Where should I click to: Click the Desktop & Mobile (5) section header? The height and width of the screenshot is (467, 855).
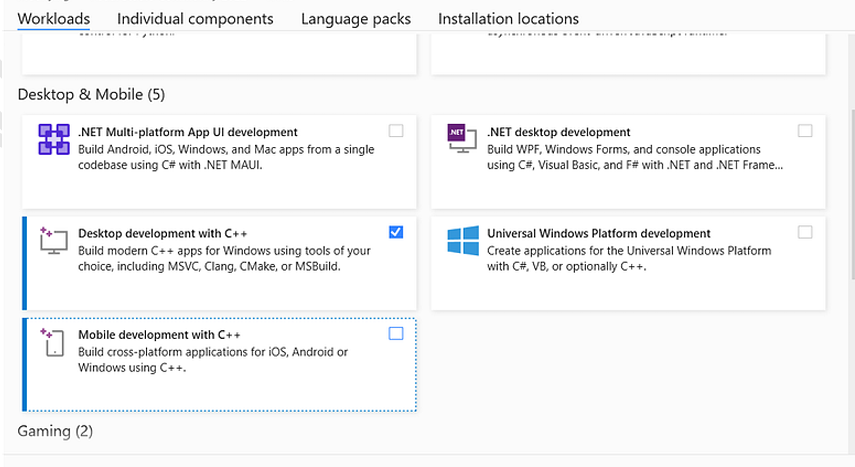click(x=91, y=95)
